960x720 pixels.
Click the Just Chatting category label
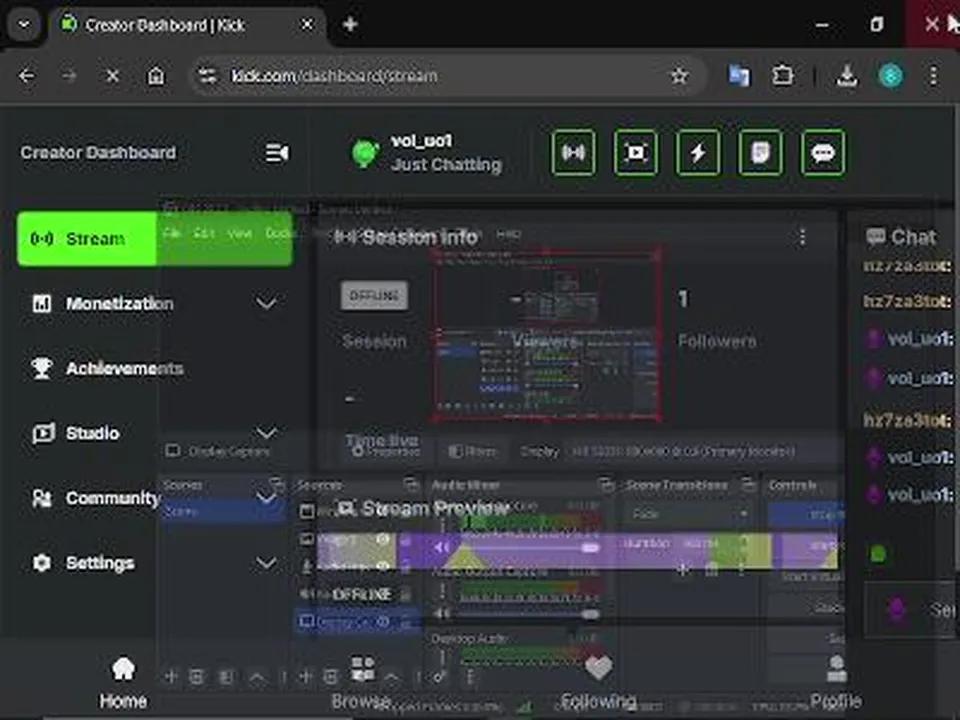[x=446, y=165]
